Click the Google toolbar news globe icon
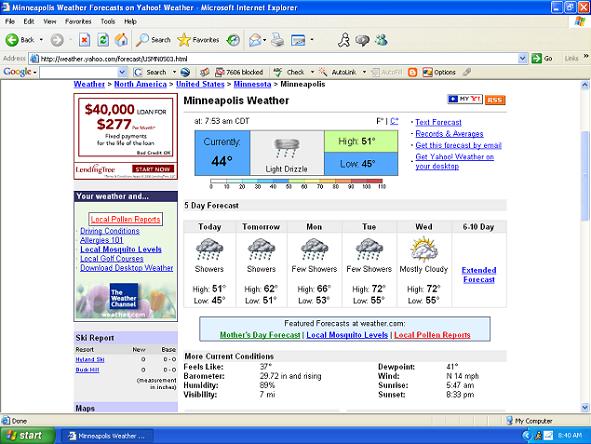Viewport: 591px width, 444px height. point(185,72)
